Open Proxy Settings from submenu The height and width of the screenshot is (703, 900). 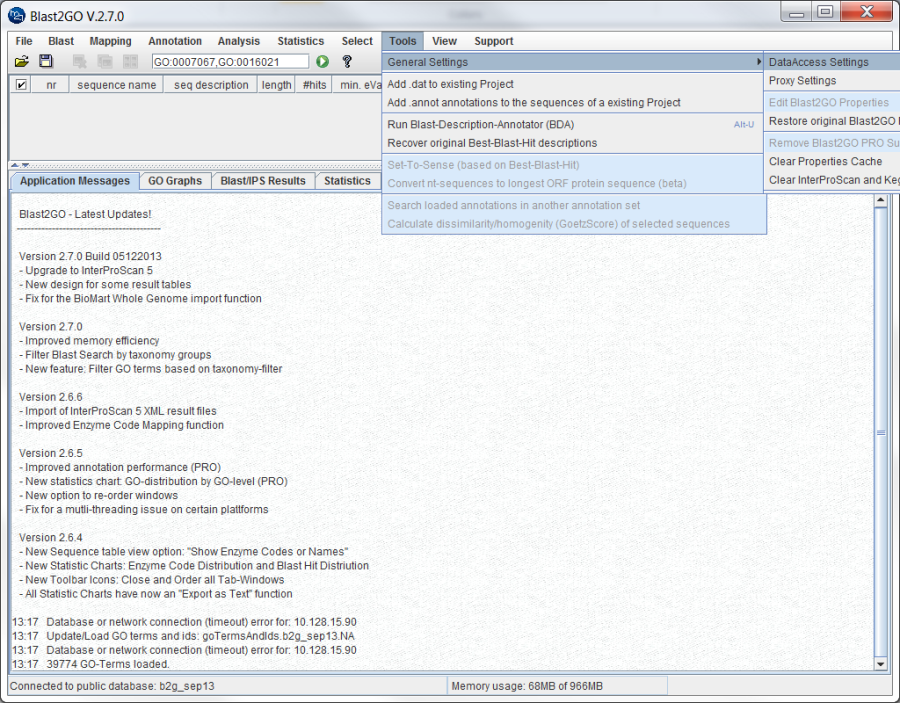pos(832,80)
